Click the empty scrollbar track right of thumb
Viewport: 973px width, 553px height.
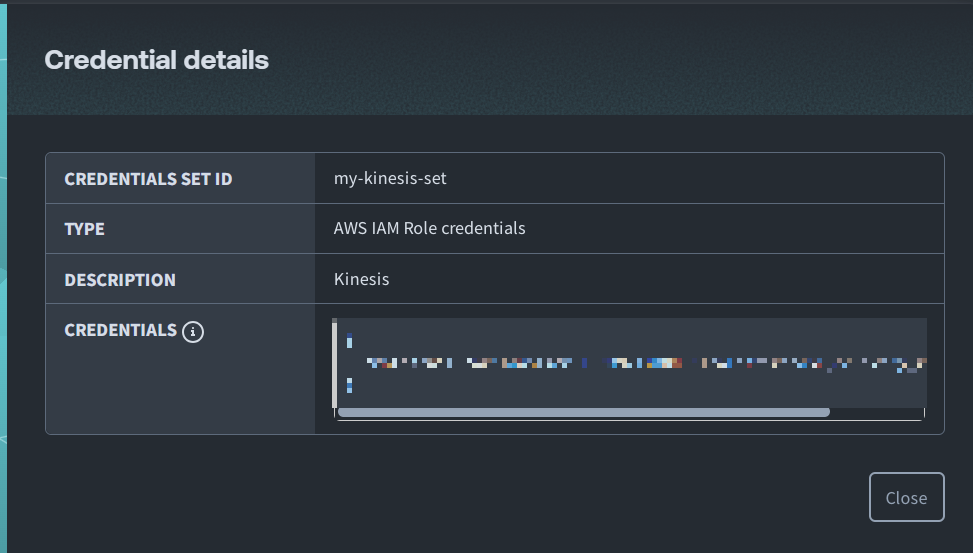[876, 412]
